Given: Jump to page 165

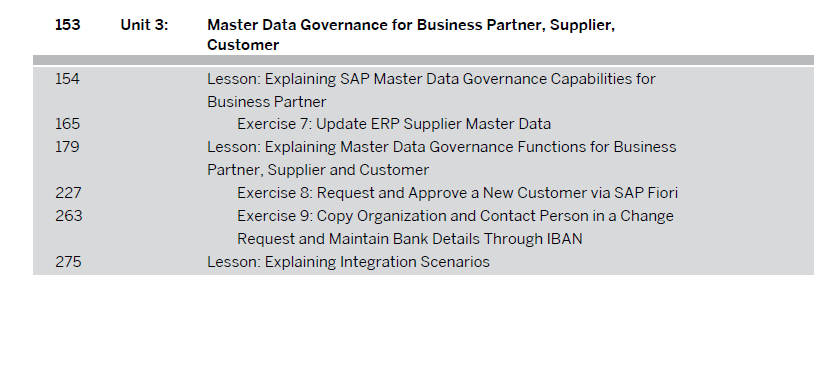Looking at the screenshot, I should (x=68, y=124).
